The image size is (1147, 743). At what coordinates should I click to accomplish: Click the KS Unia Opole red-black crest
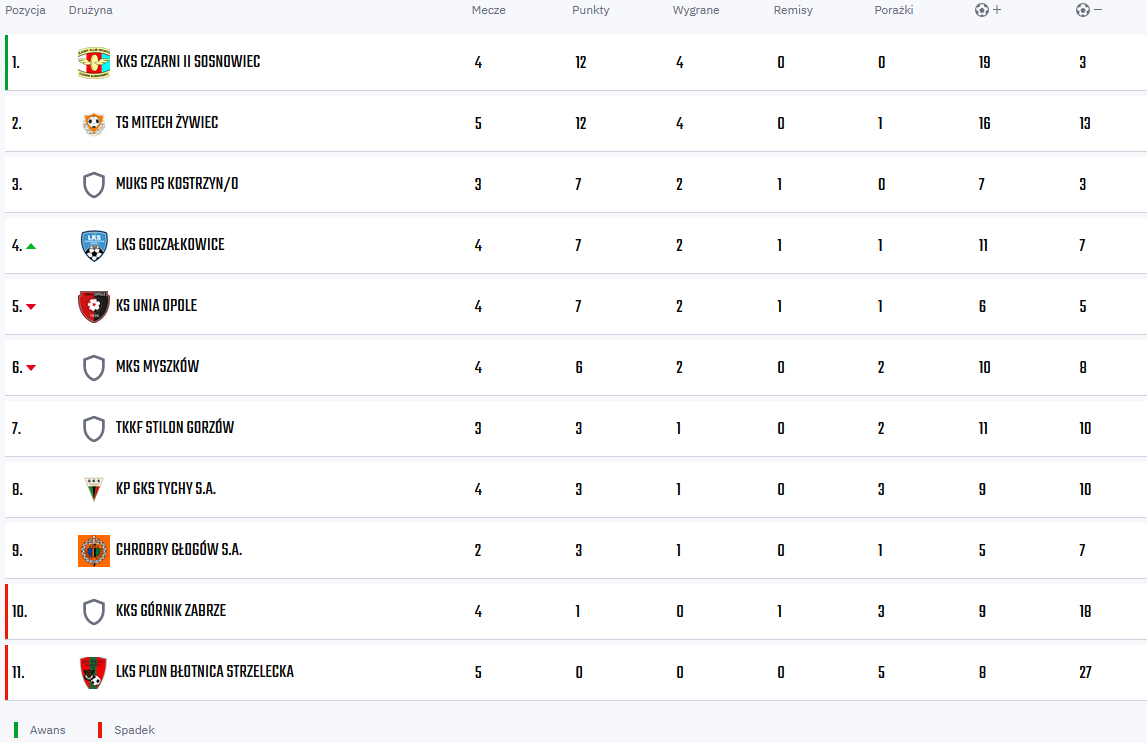coord(94,306)
